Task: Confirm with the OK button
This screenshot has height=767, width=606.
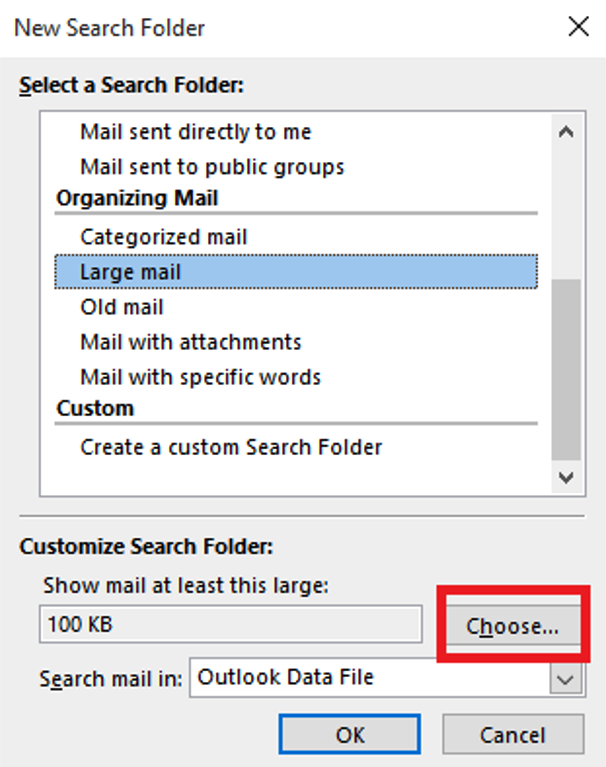Action: 350,734
